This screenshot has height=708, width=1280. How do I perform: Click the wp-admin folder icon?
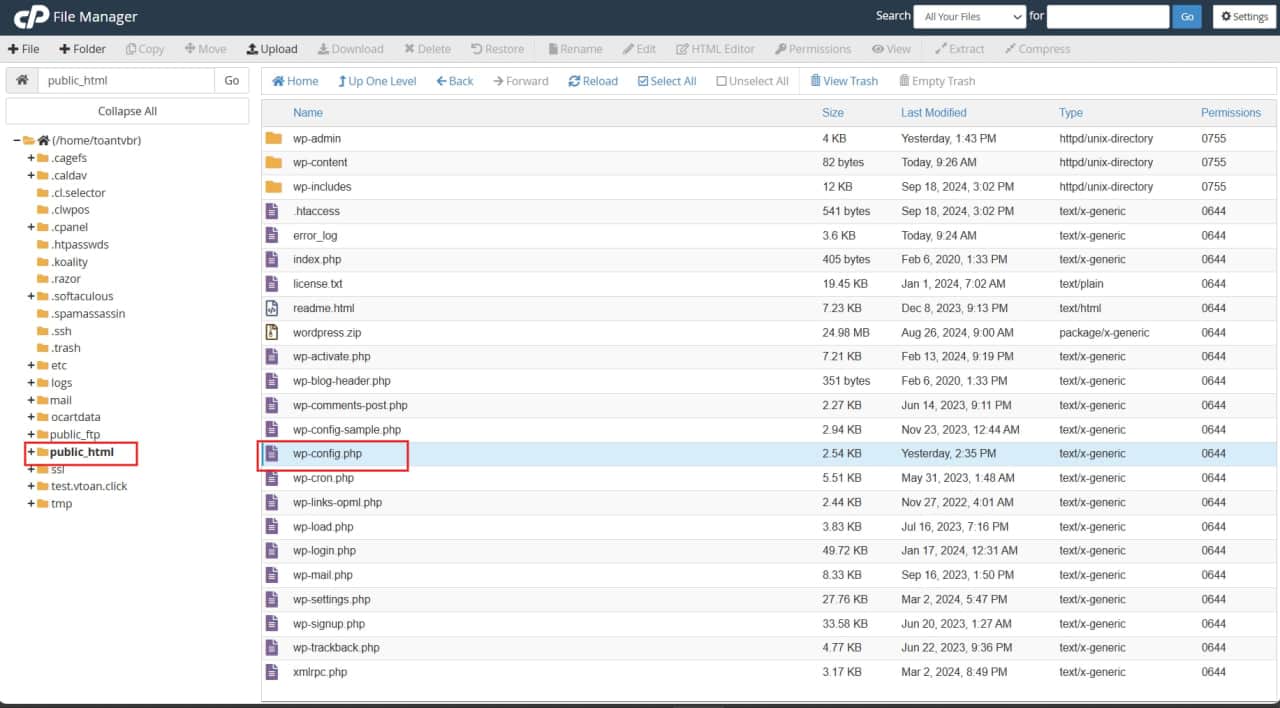point(273,138)
